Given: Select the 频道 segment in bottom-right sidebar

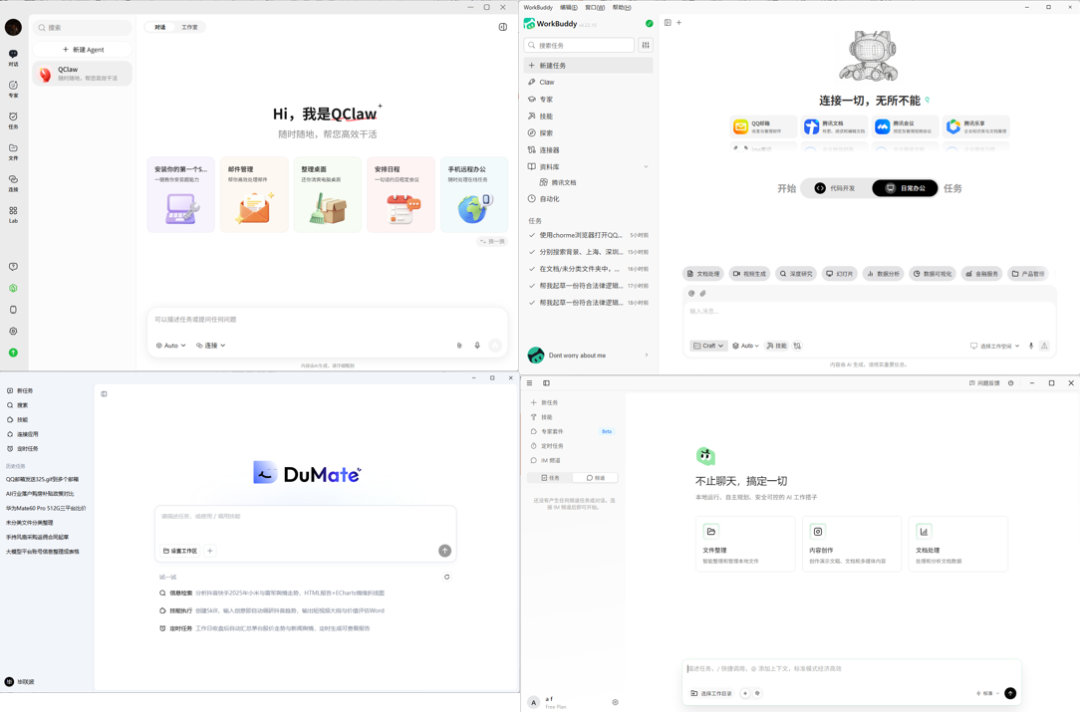Looking at the screenshot, I should coord(595,477).
